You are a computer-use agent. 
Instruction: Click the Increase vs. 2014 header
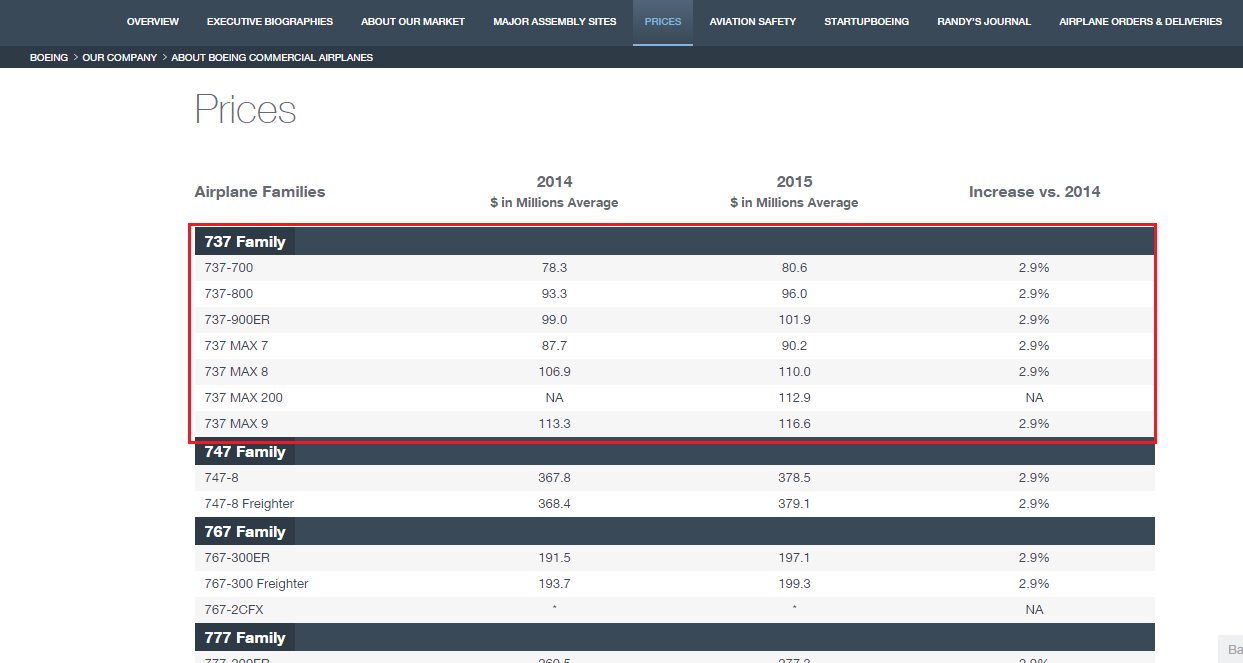tap(1034, 192)
